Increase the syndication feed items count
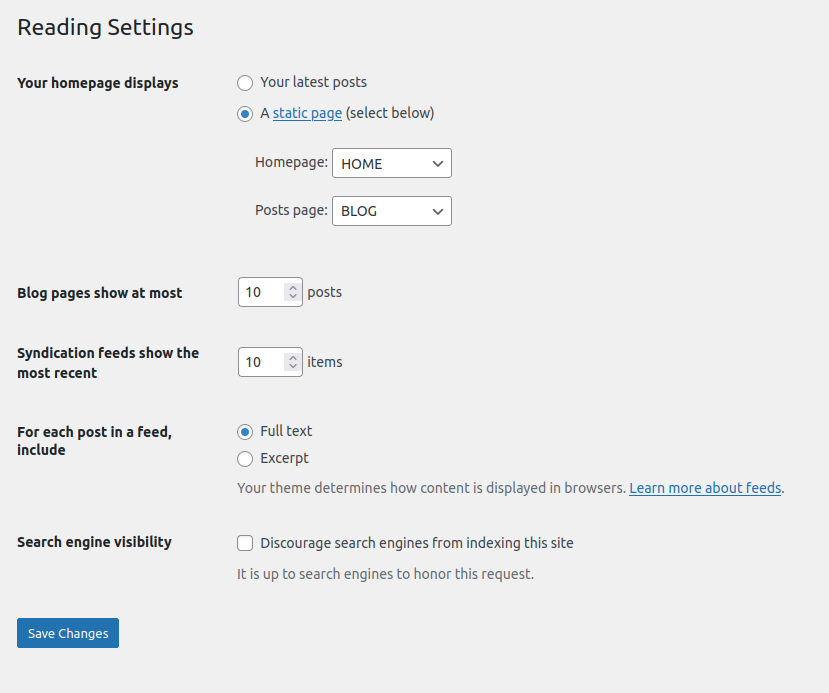829x693 pixels. 293,357
